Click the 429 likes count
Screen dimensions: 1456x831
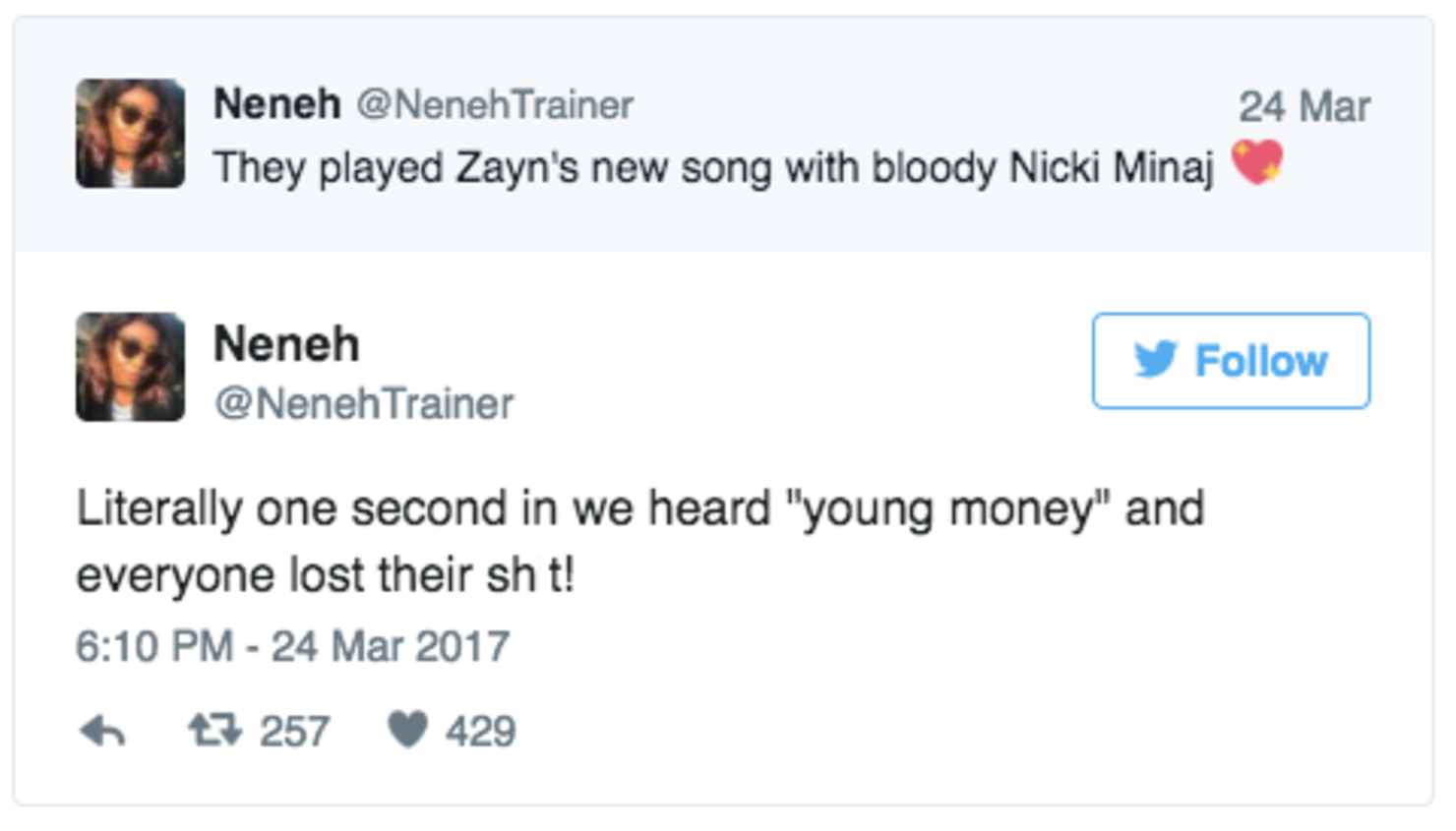[x=480, y=732]
